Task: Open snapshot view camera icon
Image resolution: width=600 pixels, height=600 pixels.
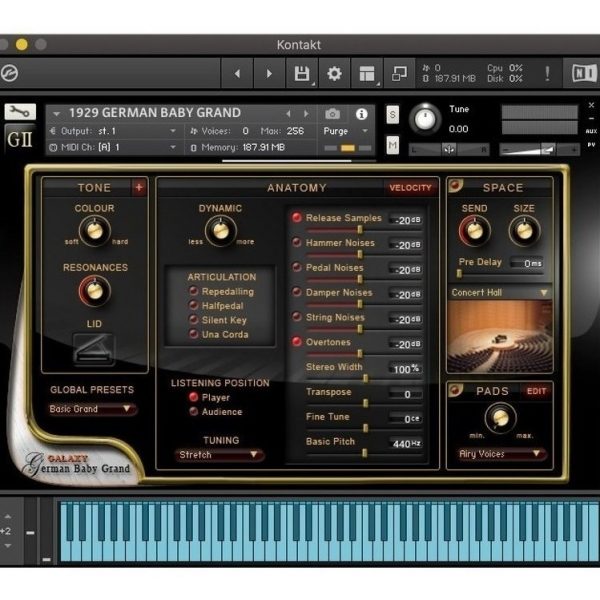Action: click(333, 114)
